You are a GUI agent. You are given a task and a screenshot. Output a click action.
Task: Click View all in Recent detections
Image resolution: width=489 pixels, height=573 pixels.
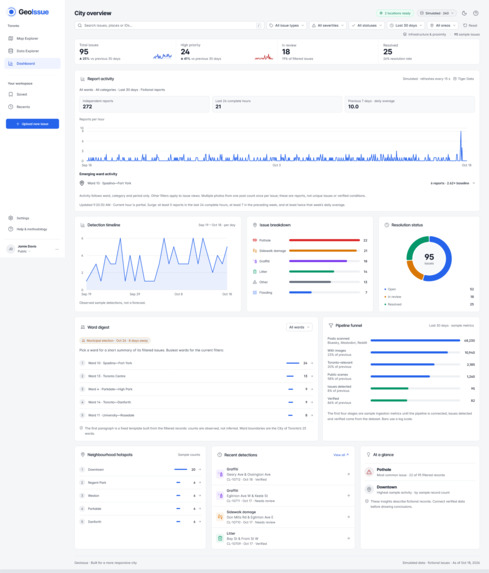(x=341, y=455)
